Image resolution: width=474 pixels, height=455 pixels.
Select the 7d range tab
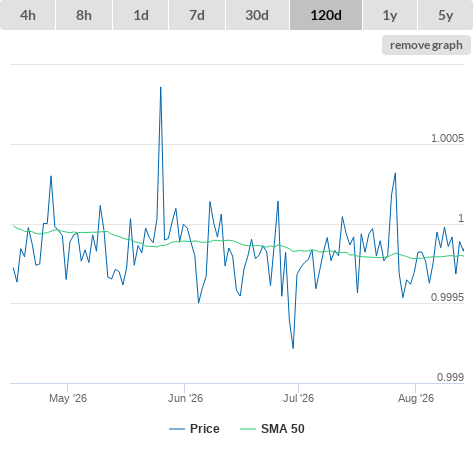(x=197, y=15)
